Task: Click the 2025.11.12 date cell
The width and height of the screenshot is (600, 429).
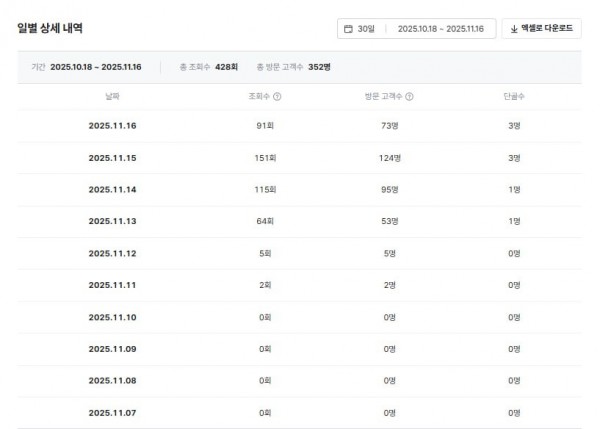Action: (114, 253)
